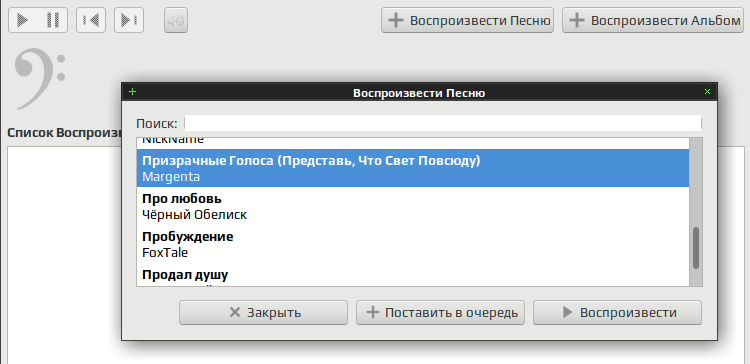Select the song Про любовь
750x364 pixels.
pyautogui.click(x=412, y=206)
